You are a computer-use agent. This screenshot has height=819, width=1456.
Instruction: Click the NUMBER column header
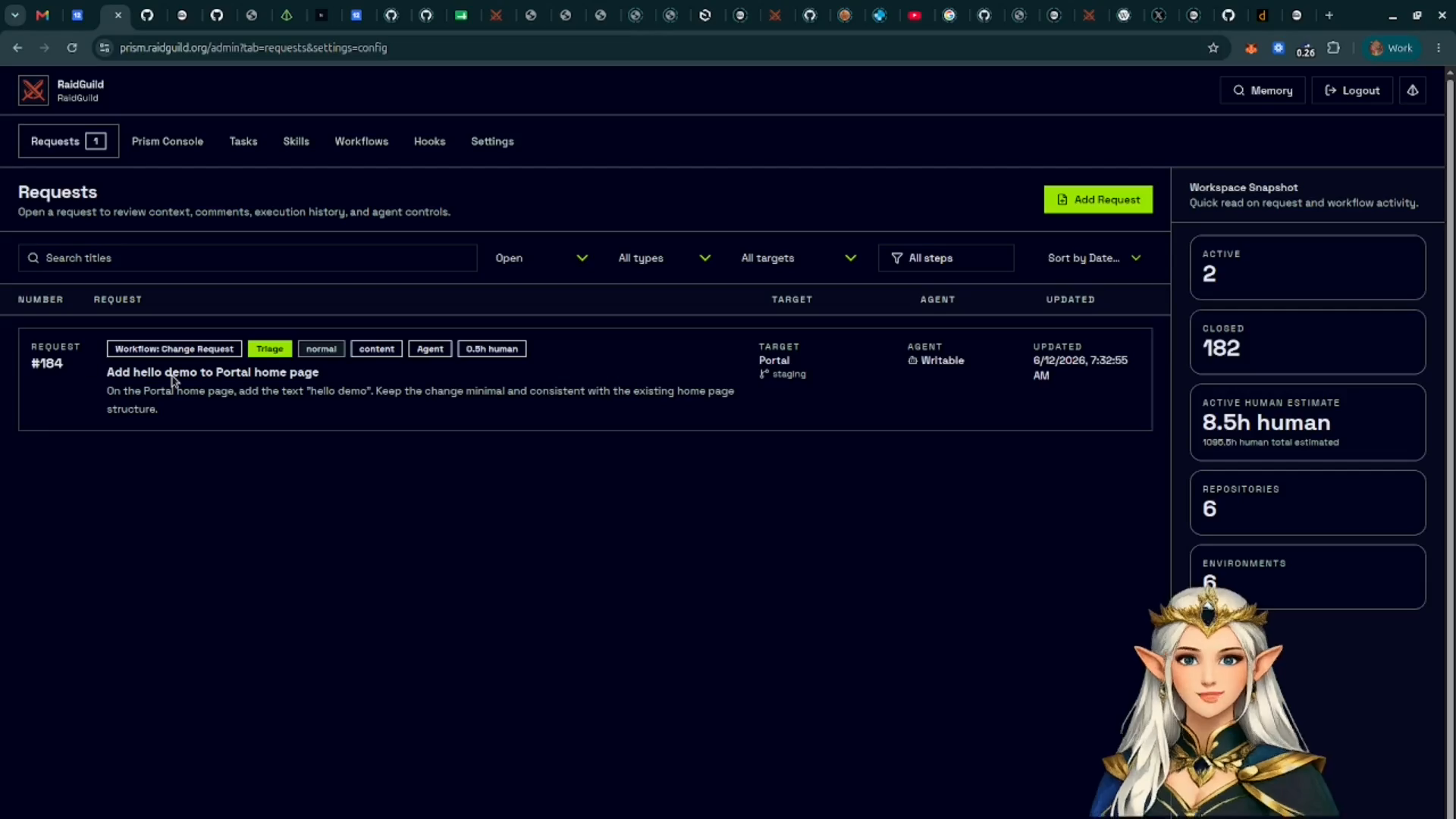tap(41, 300)
